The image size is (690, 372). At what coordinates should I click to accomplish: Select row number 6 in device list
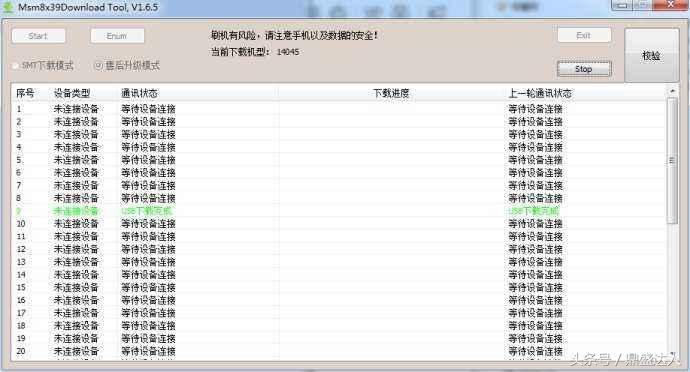tap(338, 173)
